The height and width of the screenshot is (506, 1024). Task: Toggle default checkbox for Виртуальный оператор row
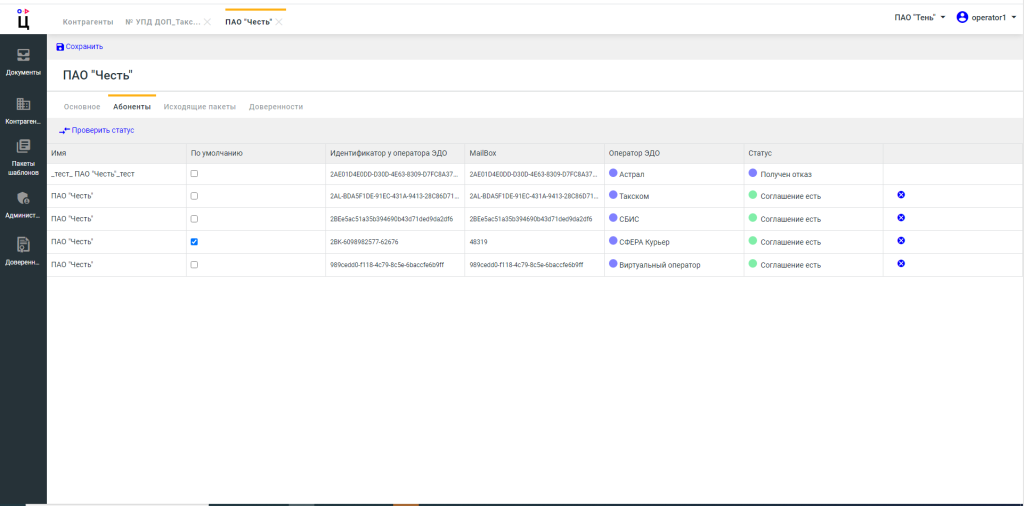tap(194, 264)
